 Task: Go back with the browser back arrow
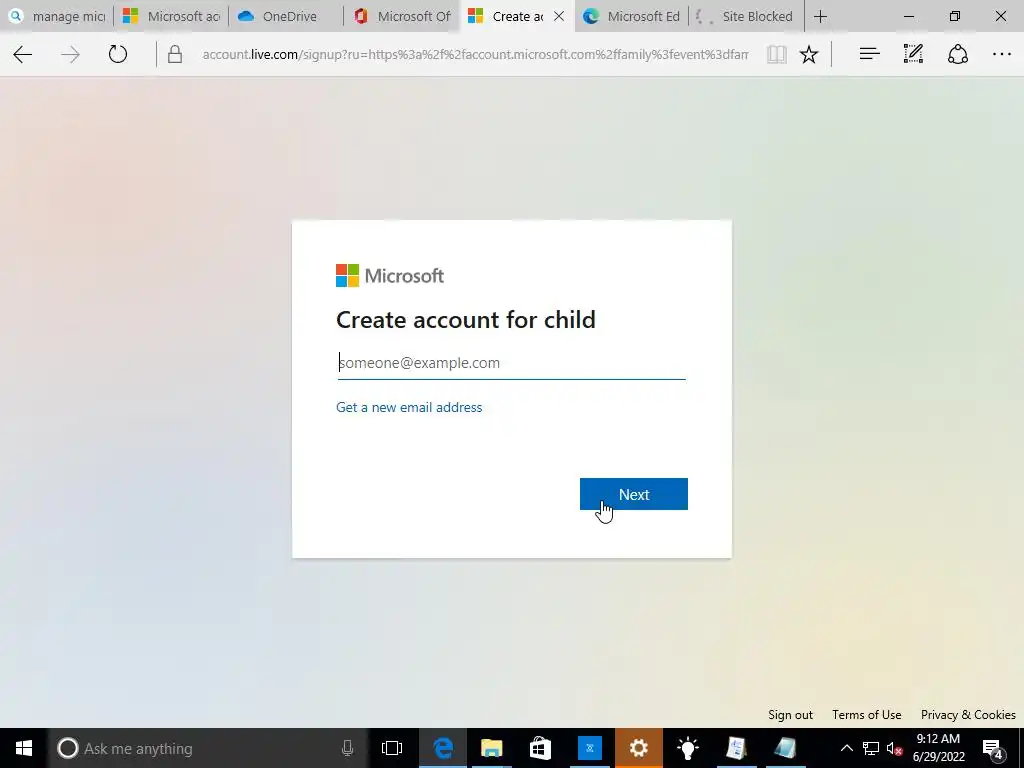pos(23,54)
